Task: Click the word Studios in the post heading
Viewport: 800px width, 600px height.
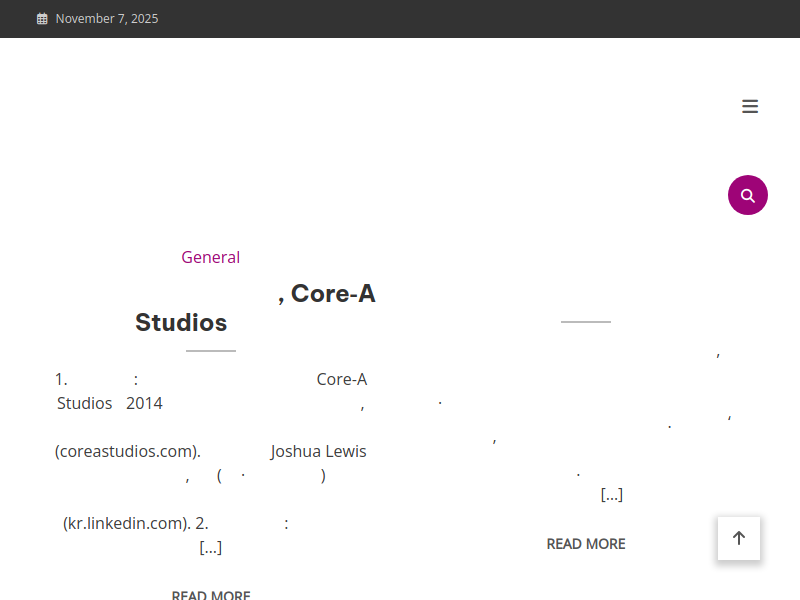Action: (181, 323)
